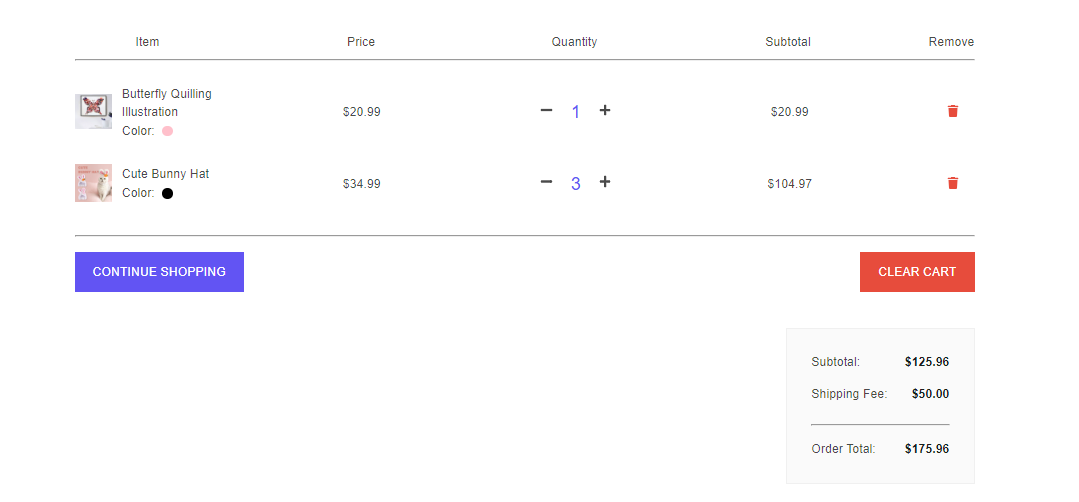Click the quantity value 1 for Butterfly item

pyautogui.click(x=575, y=111)
